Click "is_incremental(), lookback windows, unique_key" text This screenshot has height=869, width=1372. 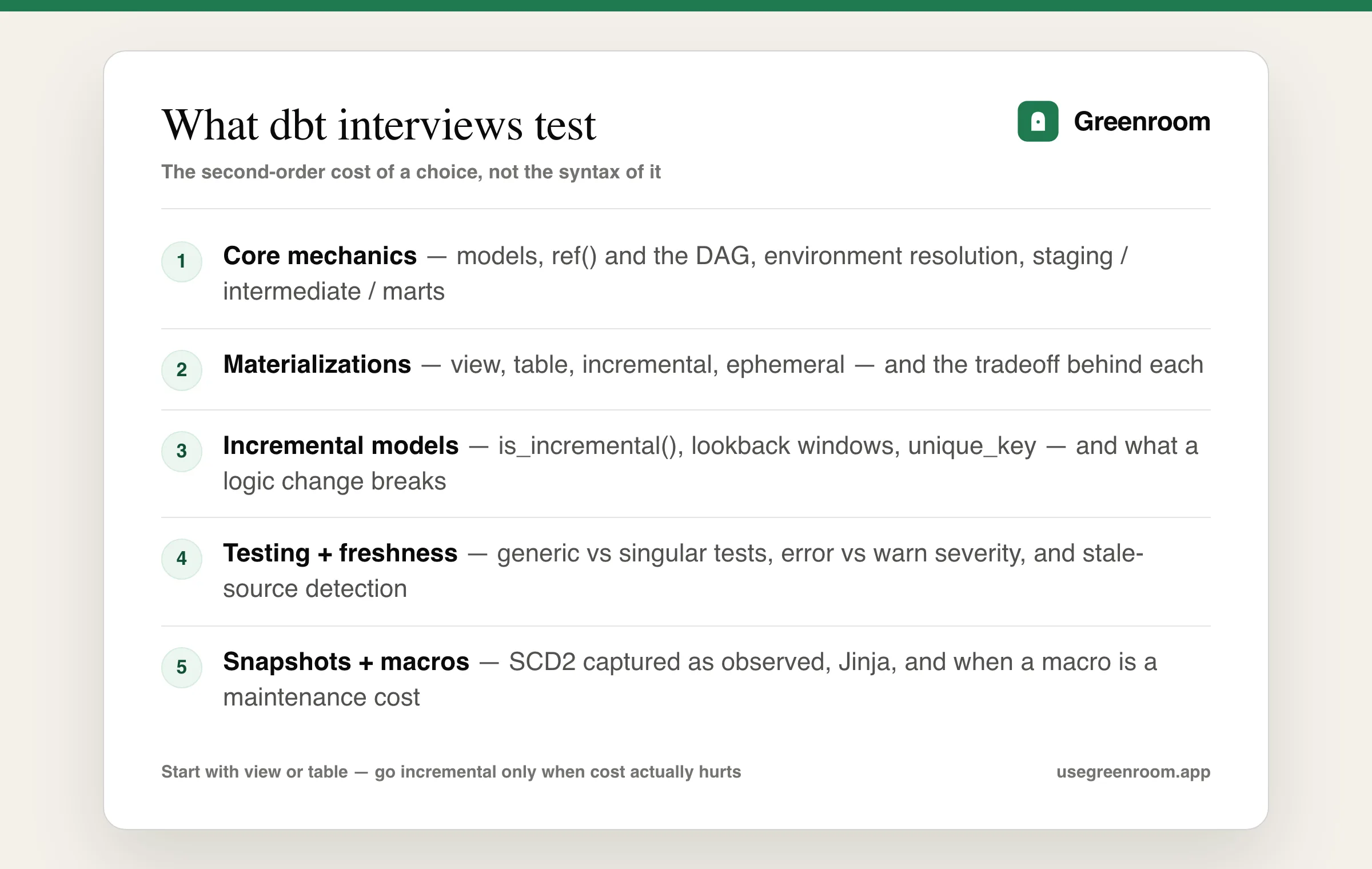767,446
